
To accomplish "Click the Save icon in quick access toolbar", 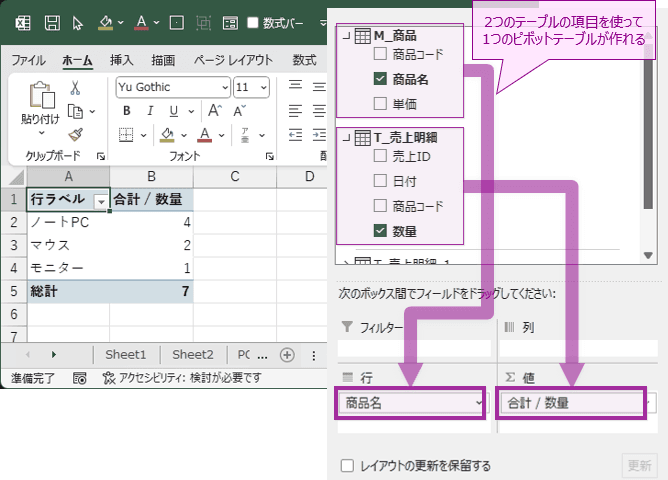I will [x=52, y=23].
